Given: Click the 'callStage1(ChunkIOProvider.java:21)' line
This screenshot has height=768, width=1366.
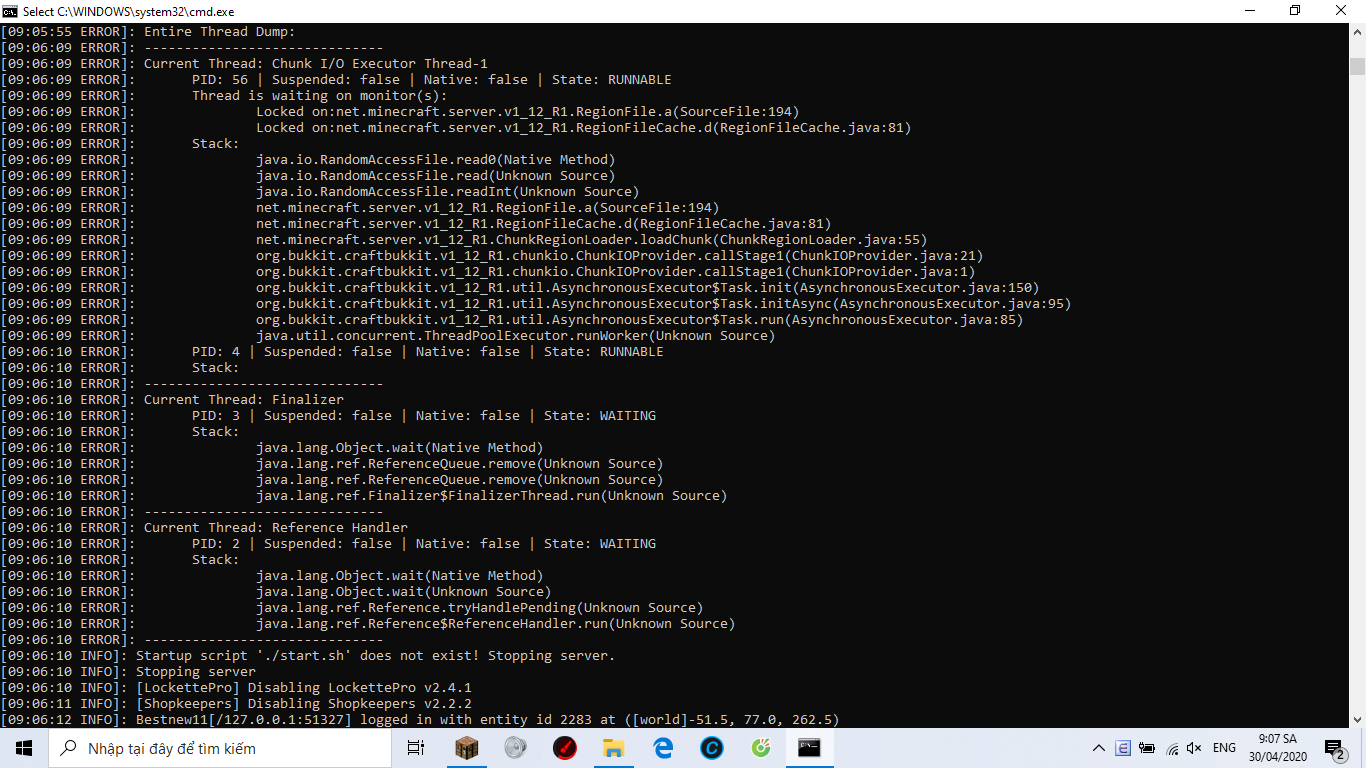Looking at the screenshot, I should (620, 256).
